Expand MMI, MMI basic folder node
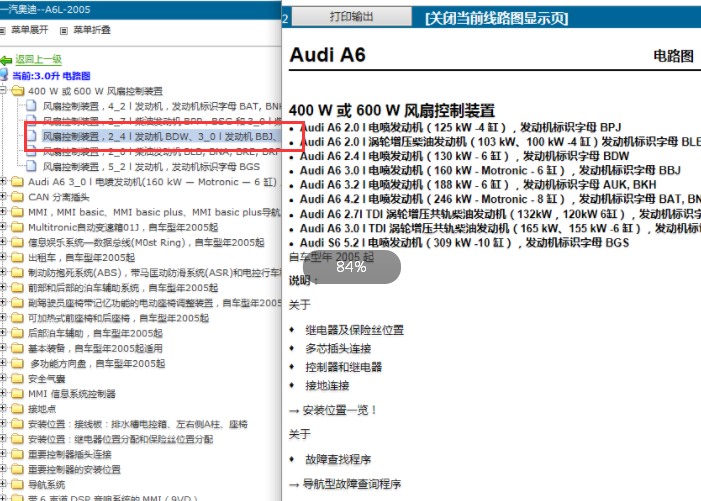 point(3,212)
